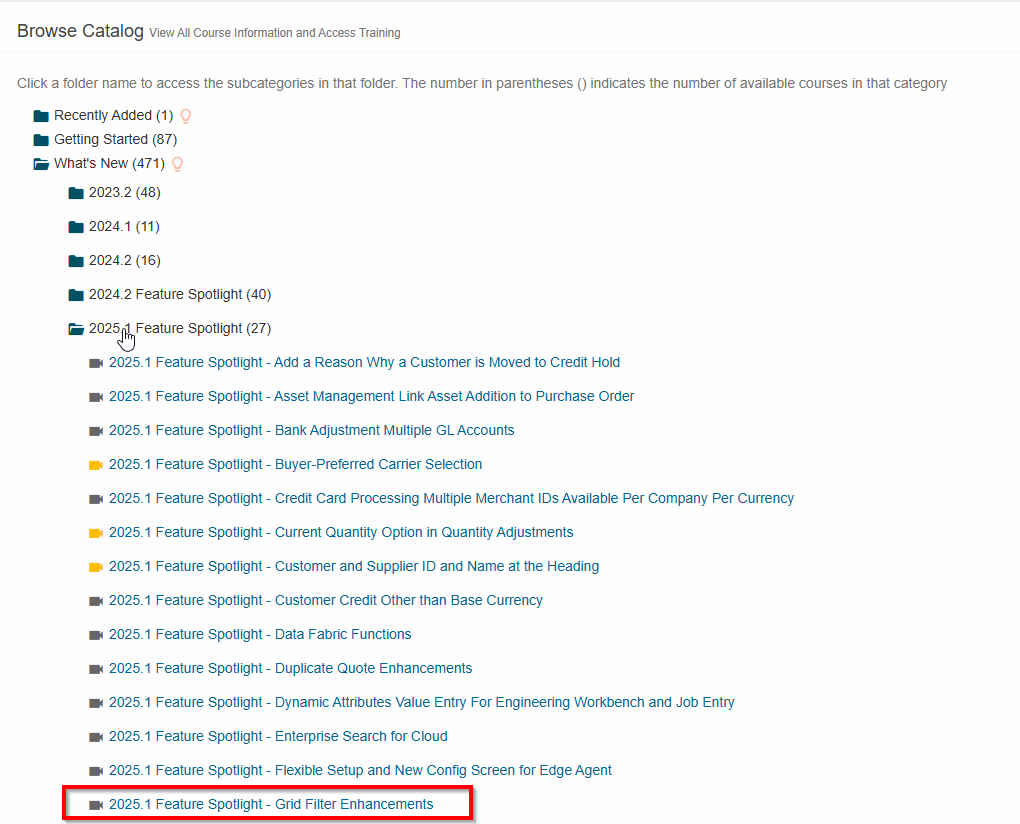Image resolution: width=1020 pixels, height=824 pixels.
Task: Open Grid Filter Enhancements course link
Action: [271, 804]
